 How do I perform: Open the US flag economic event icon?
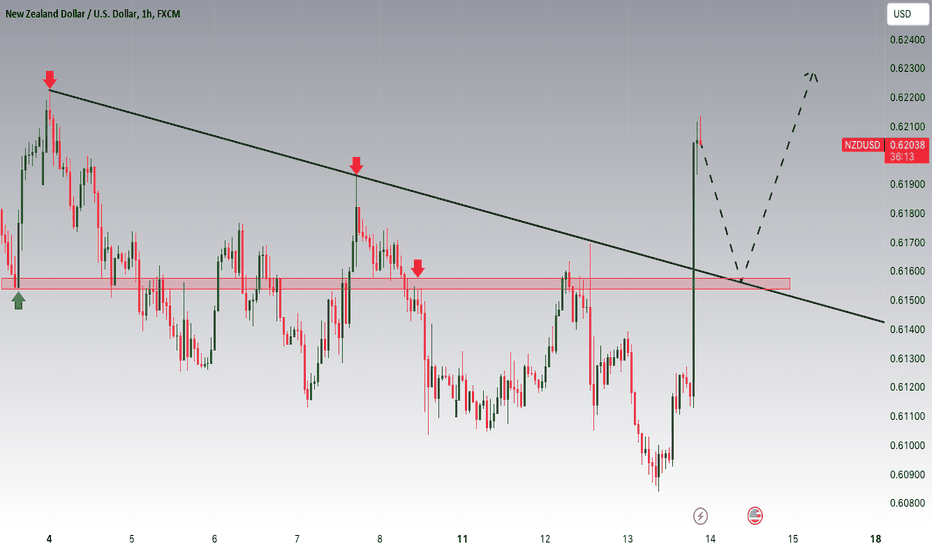point(755,516)
